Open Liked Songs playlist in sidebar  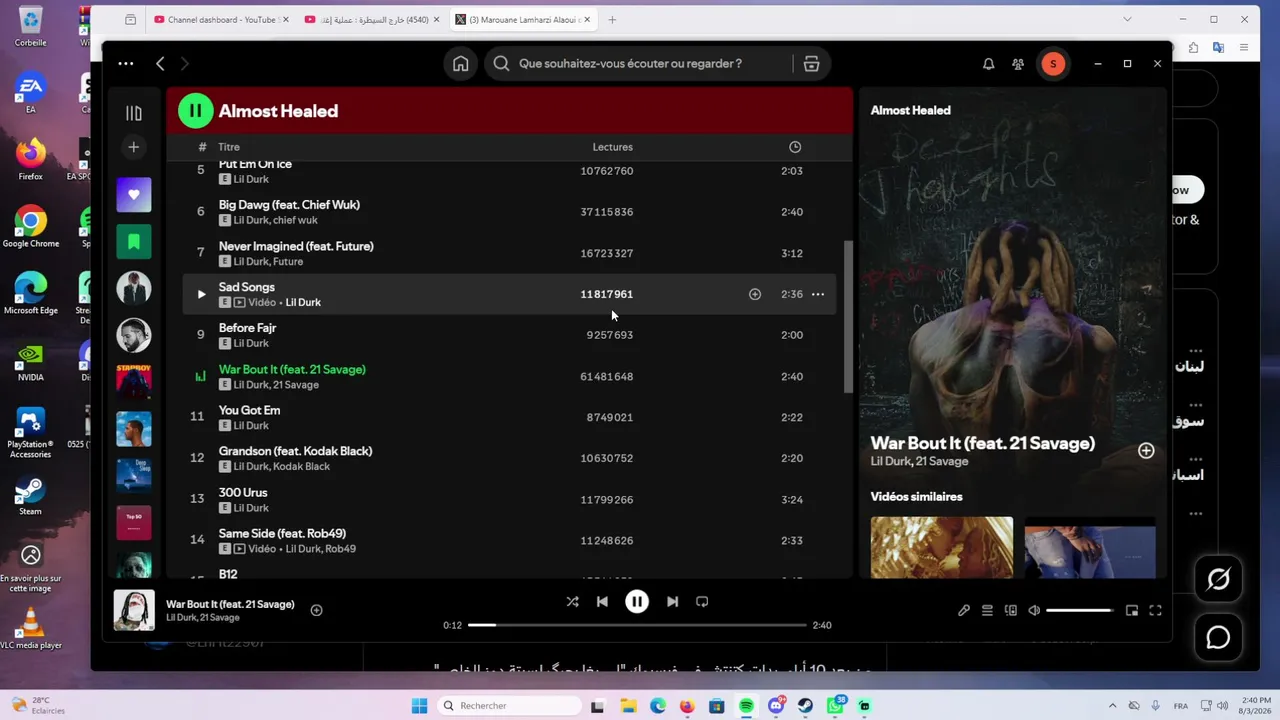tap(133, 194)
